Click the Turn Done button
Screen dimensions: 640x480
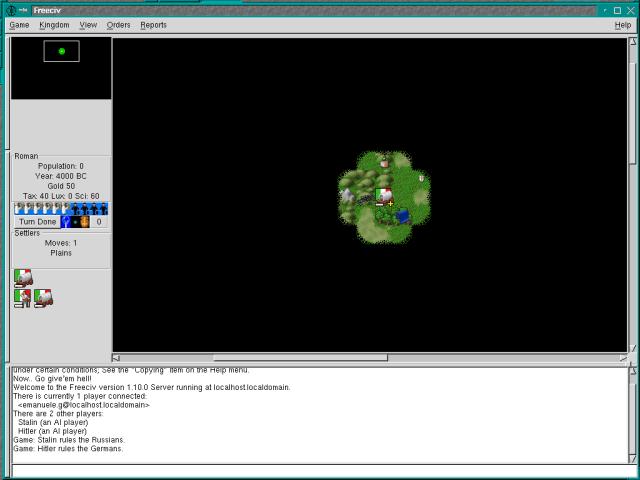[x=38, y=222]
